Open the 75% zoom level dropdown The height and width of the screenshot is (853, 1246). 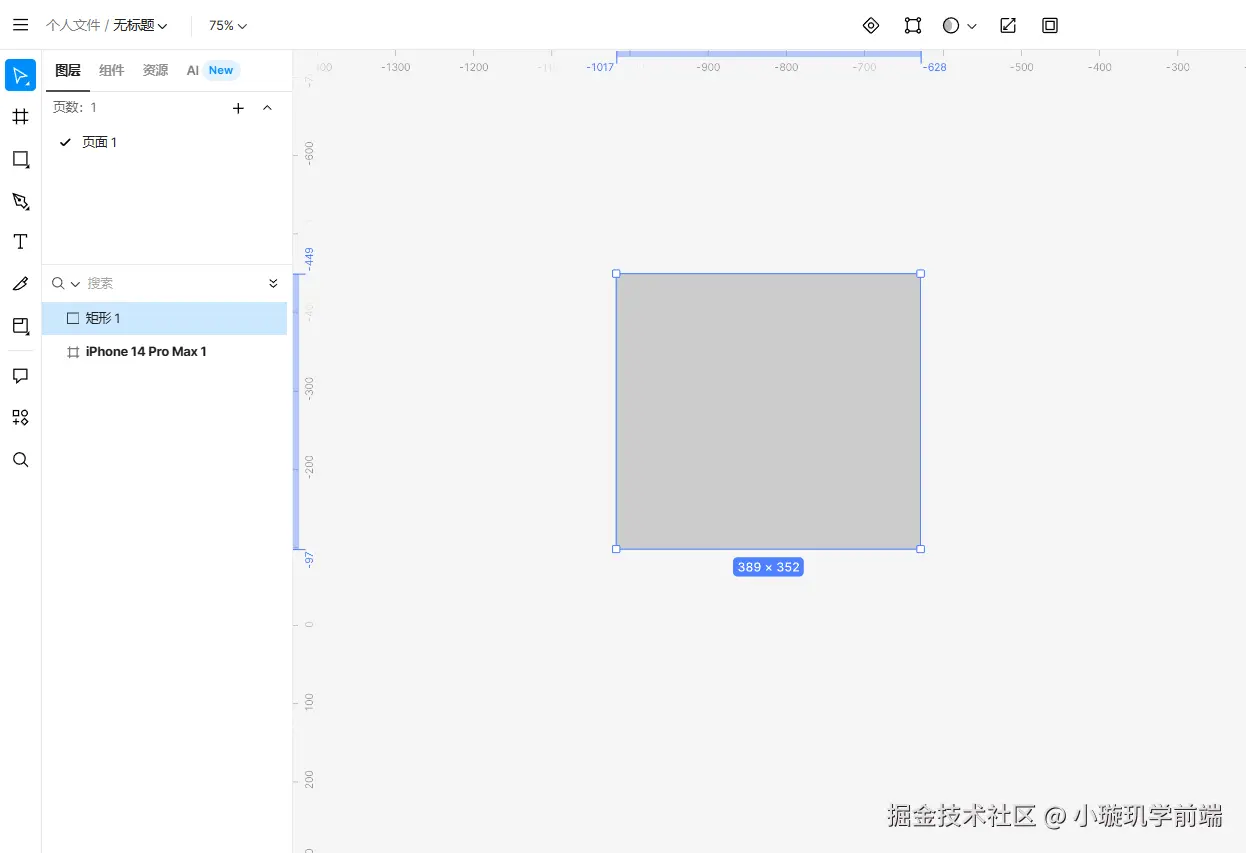[227, 25]
